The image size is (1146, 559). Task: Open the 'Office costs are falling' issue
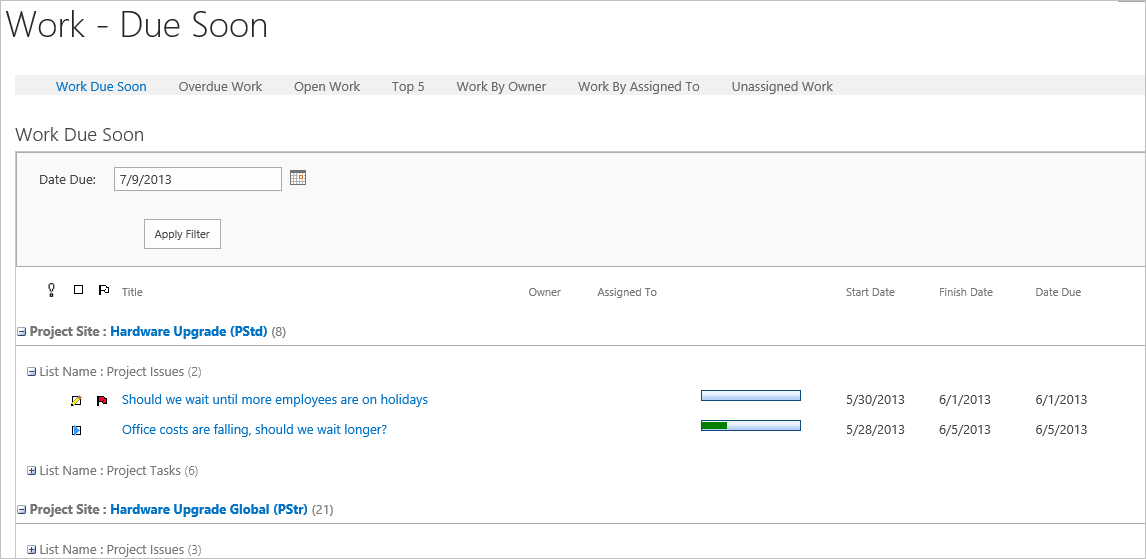pyautogui.click(x=254, y=430)
